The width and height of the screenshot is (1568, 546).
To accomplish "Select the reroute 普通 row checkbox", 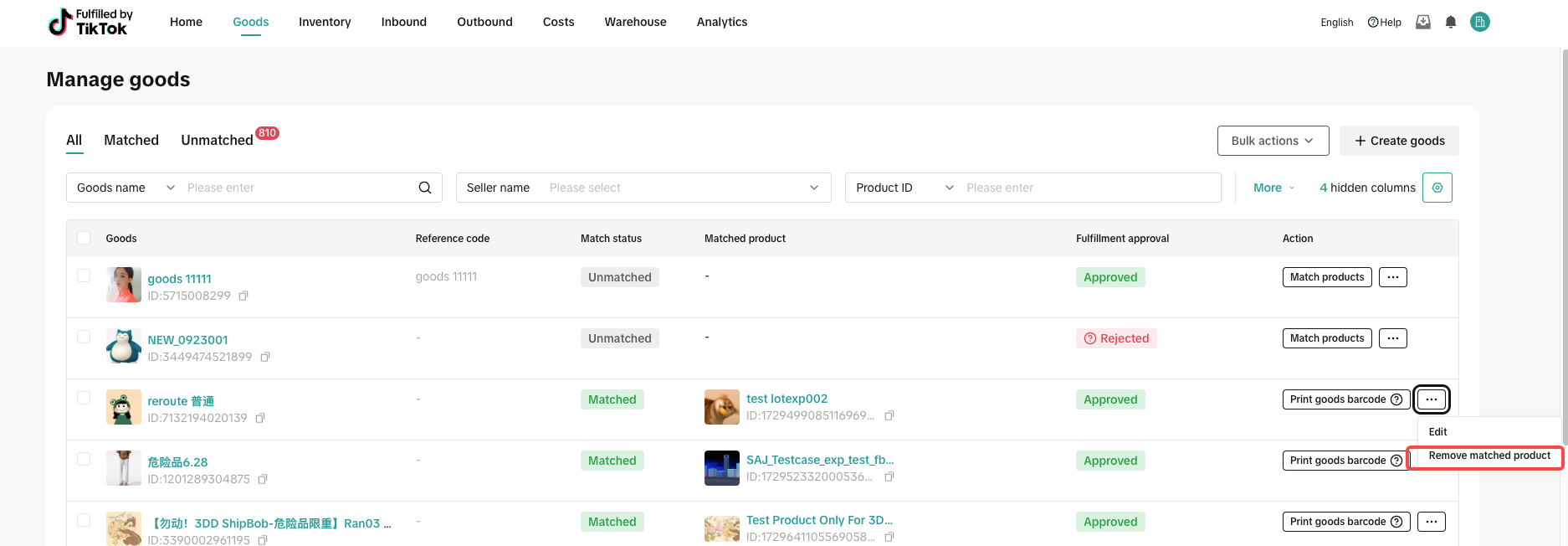I will [x=84, y=398].
